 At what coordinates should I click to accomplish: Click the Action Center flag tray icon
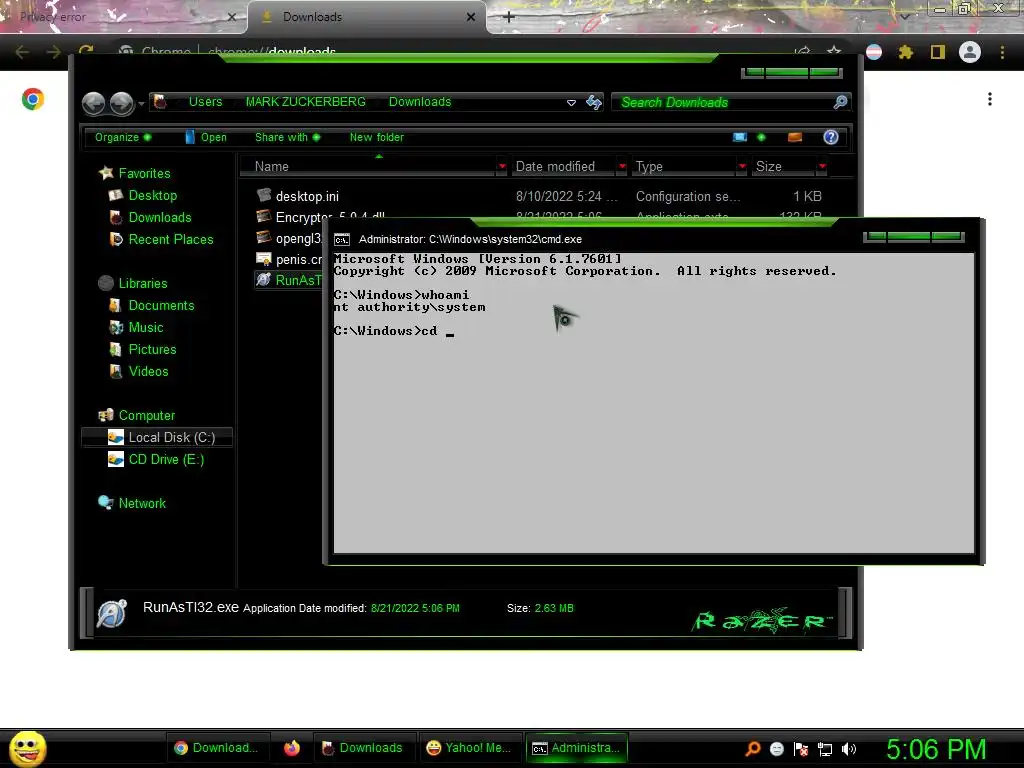801,749
